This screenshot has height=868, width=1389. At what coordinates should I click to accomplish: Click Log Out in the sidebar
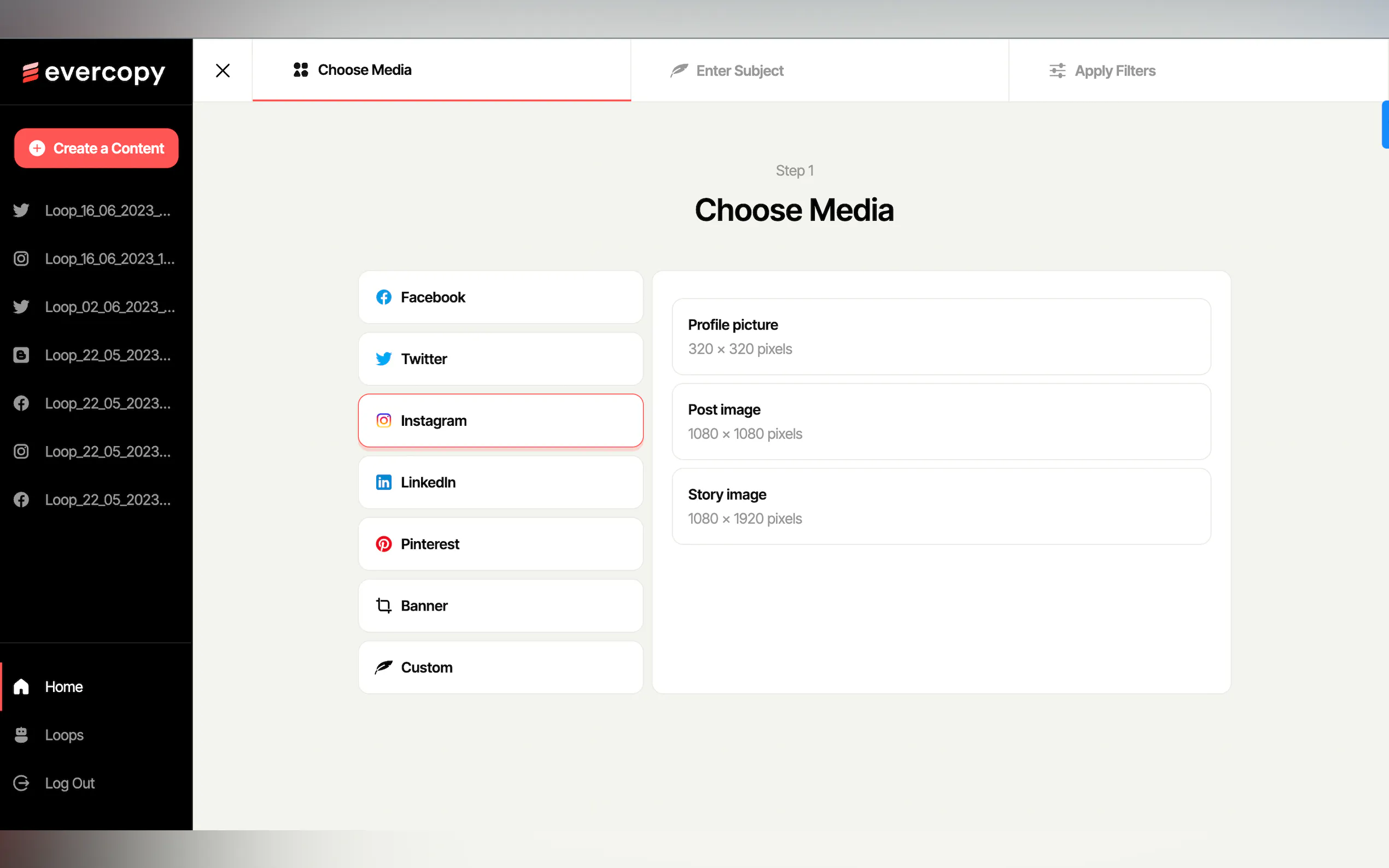point(69,783)
